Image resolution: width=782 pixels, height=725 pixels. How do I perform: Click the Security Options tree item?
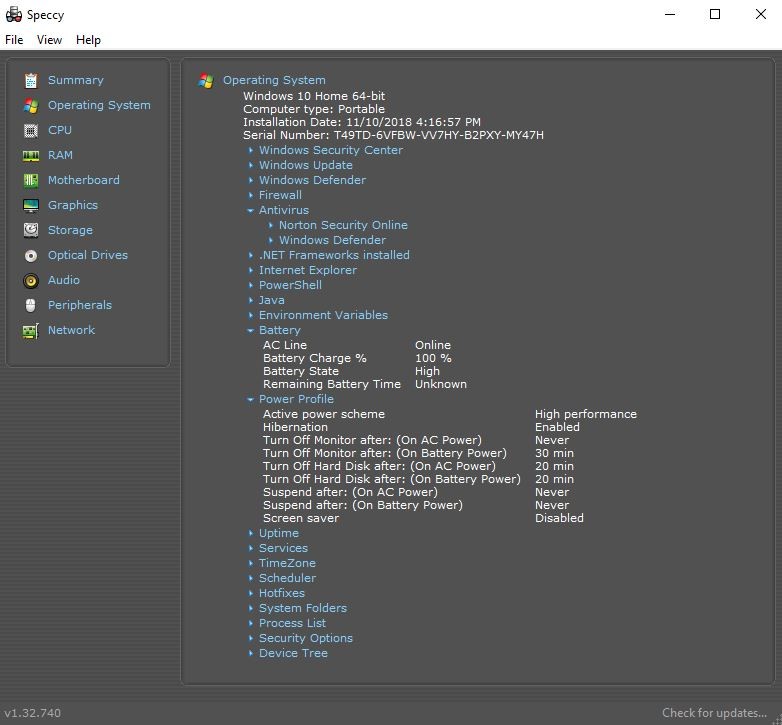pyautogui.click(x=306, y=638)
